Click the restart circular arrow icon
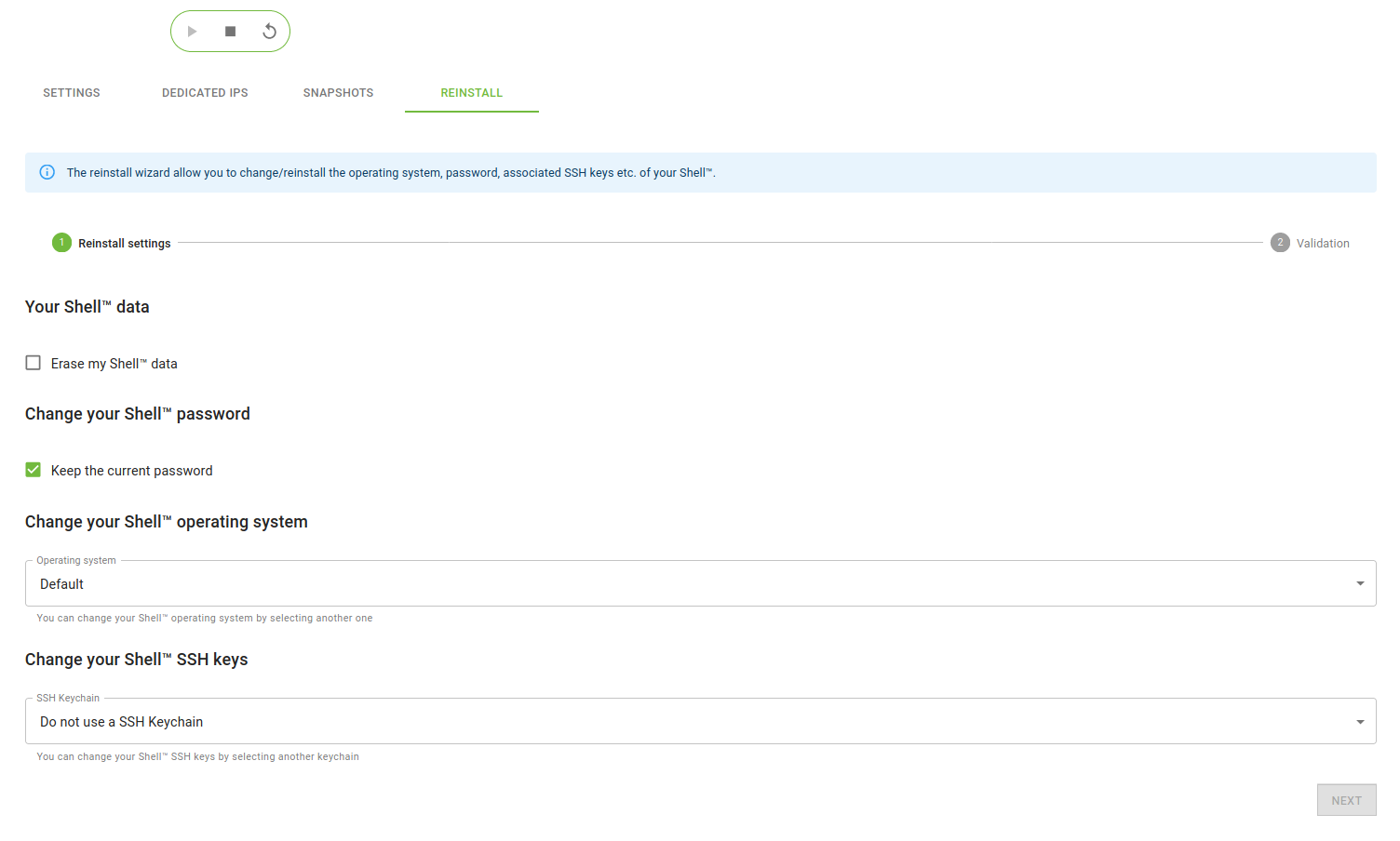The height and width of the screenshot is (841, 1400). [x=270, y=32]
